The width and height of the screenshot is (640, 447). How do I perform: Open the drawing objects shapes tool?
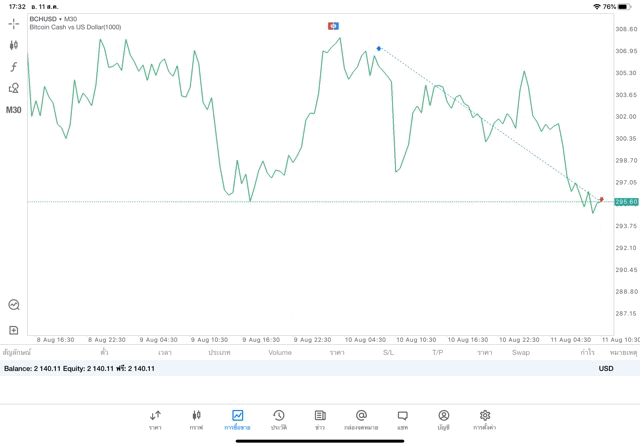click(x=13, y=88)
